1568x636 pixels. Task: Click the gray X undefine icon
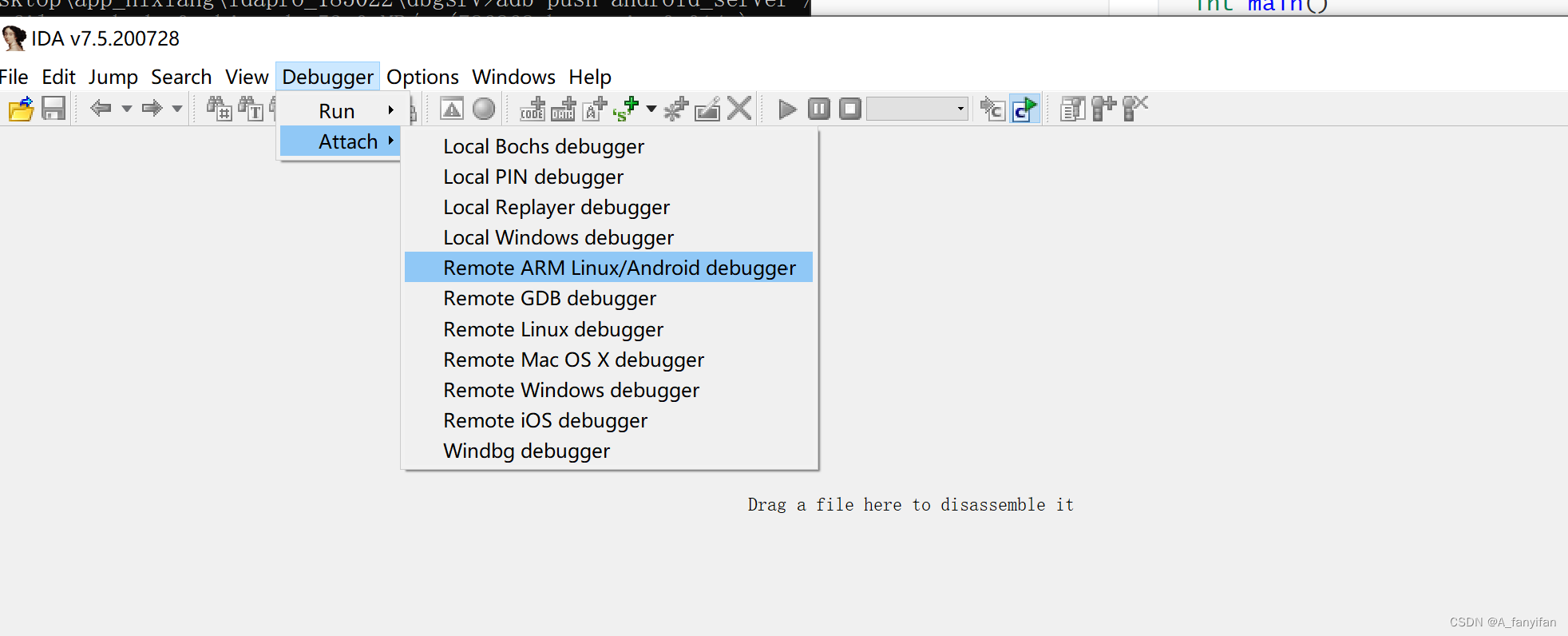[739, 109]
